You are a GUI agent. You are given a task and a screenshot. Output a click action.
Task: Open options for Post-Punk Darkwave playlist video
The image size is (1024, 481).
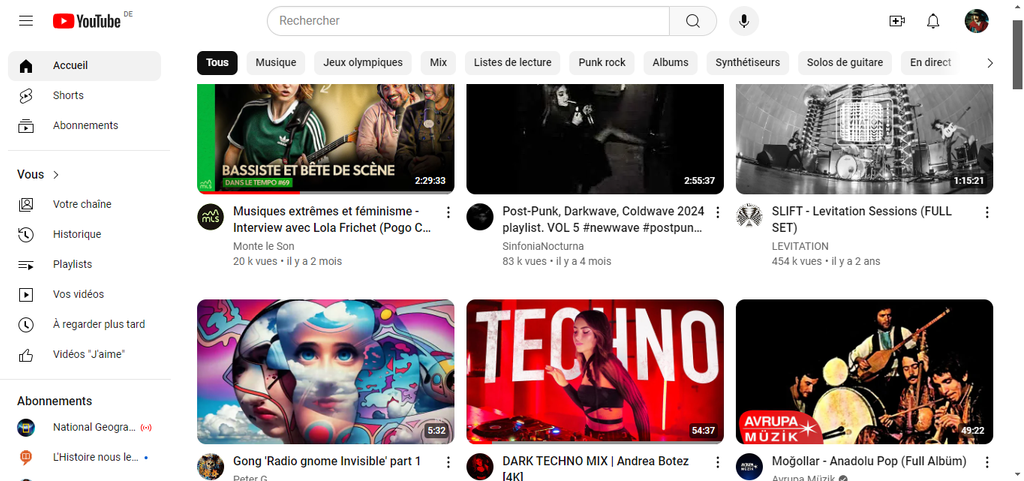click(718, 212)
